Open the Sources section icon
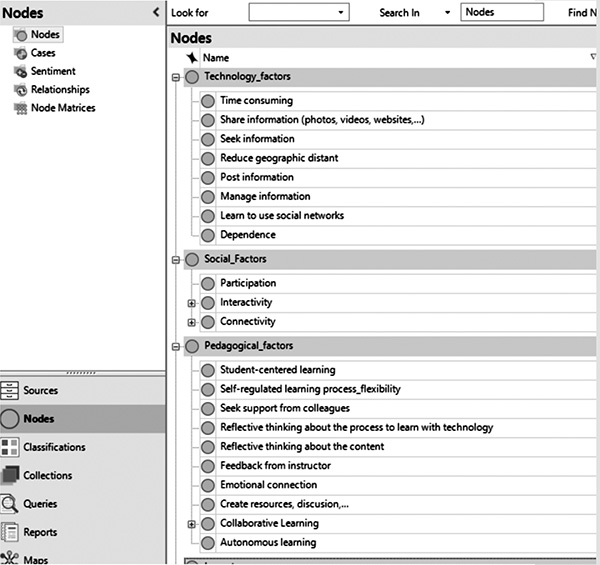 coord(10,391)
